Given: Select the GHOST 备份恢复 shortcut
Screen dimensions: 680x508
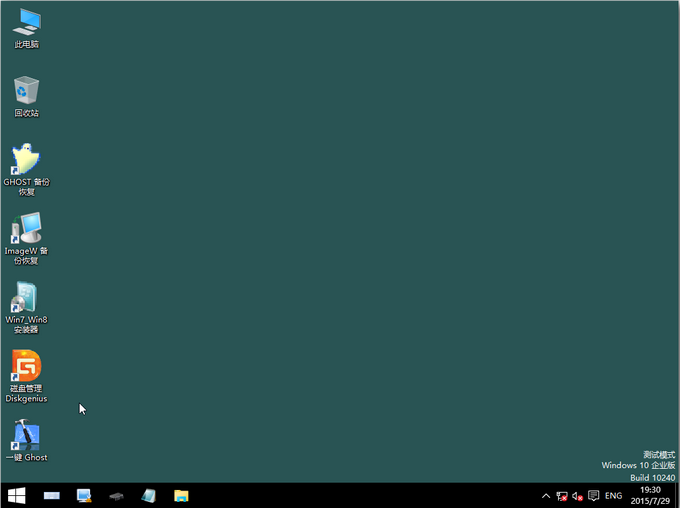Looking at the screenshot, I should coord(26,170).
